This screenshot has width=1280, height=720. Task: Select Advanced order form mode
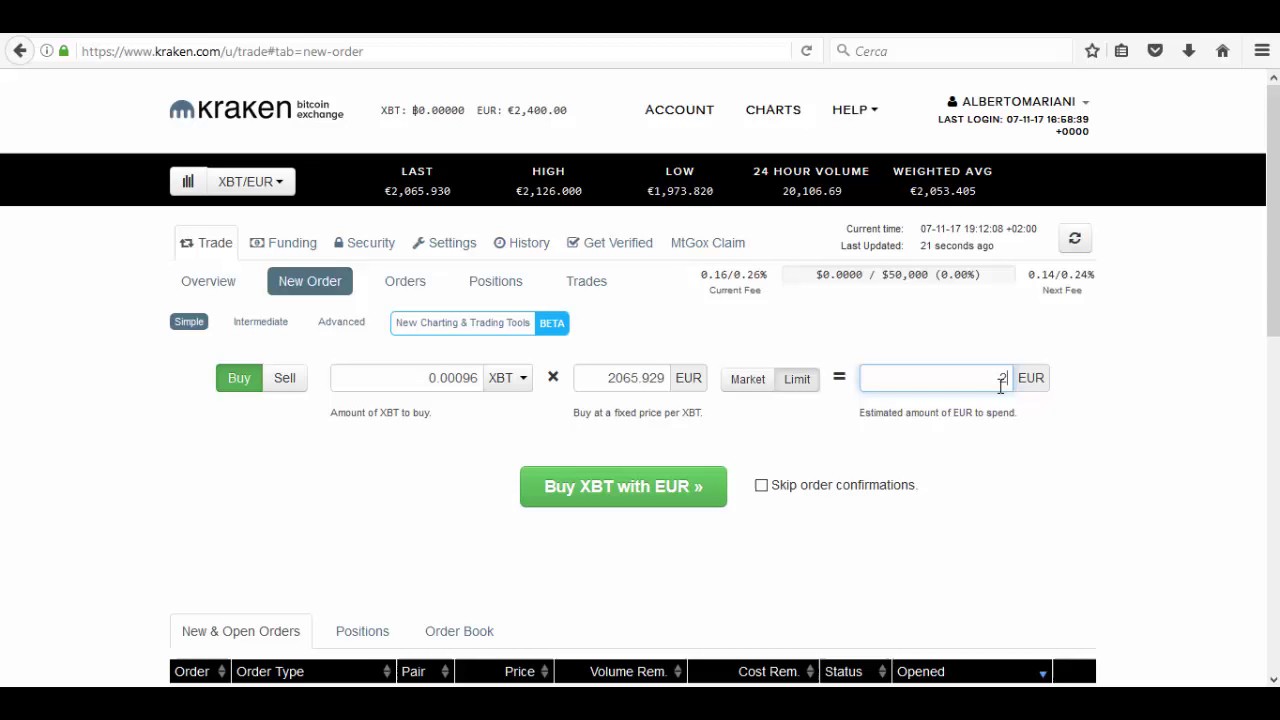tap(341, 322)
